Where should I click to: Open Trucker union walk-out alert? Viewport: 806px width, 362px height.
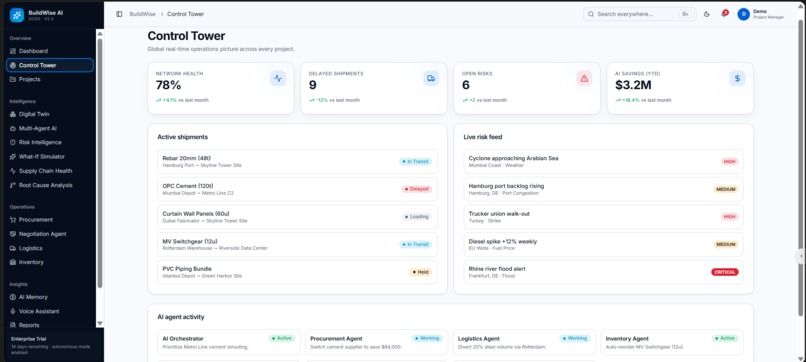pyautogui.click(x=603, y=217)
